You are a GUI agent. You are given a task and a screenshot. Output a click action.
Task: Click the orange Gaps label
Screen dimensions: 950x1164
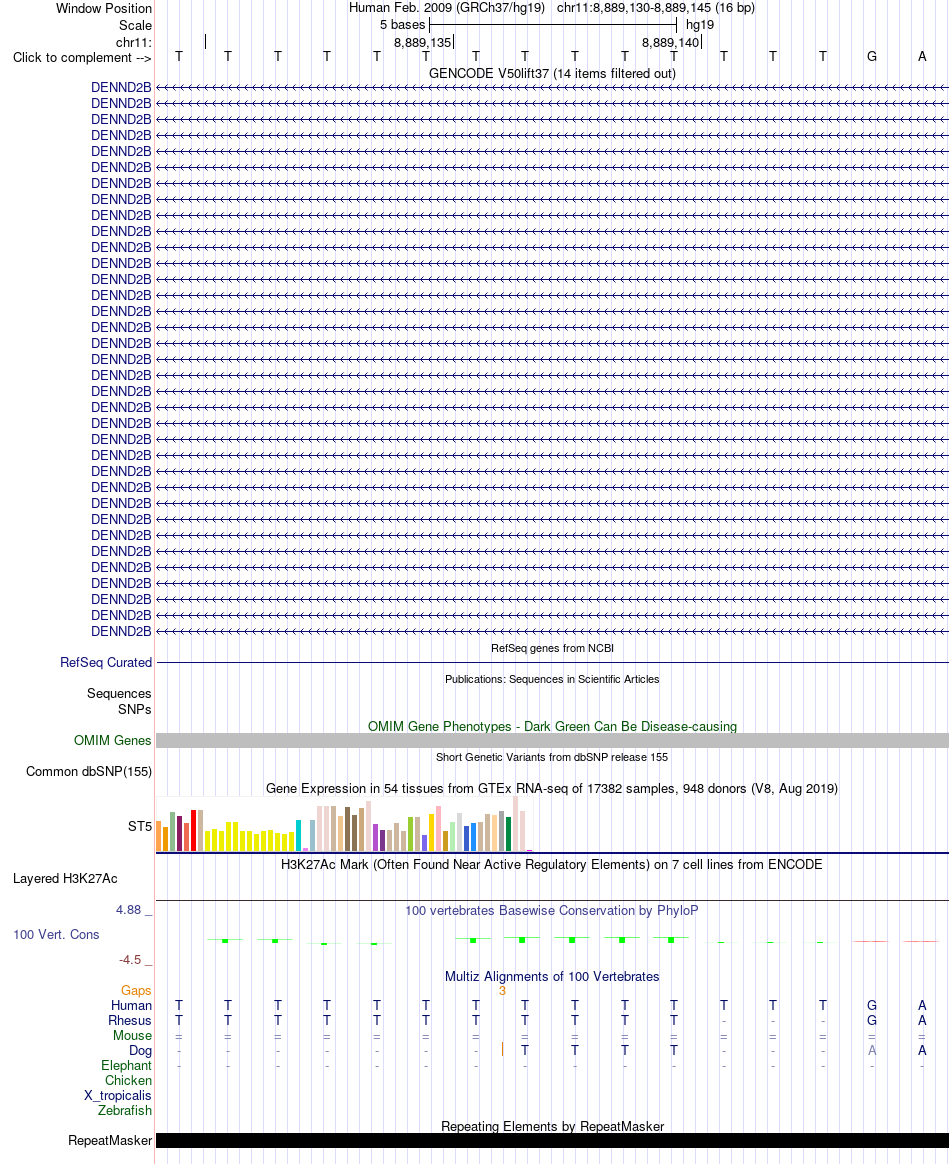(136, 990)
